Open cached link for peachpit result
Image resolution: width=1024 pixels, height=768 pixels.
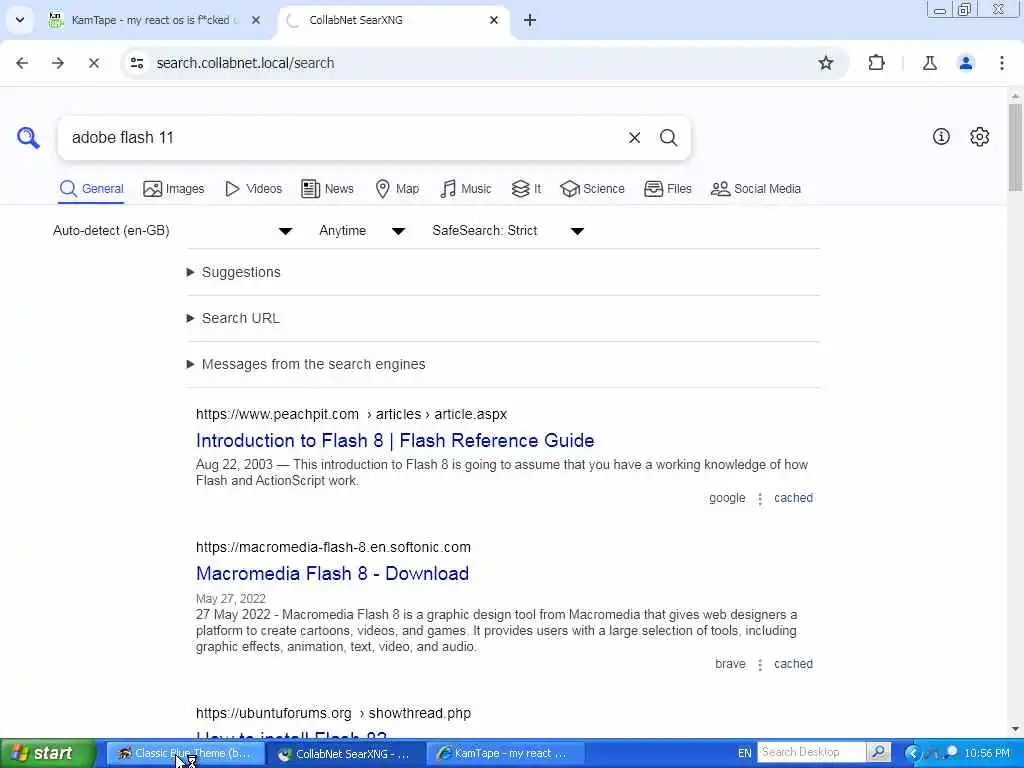tap(793, 498)
